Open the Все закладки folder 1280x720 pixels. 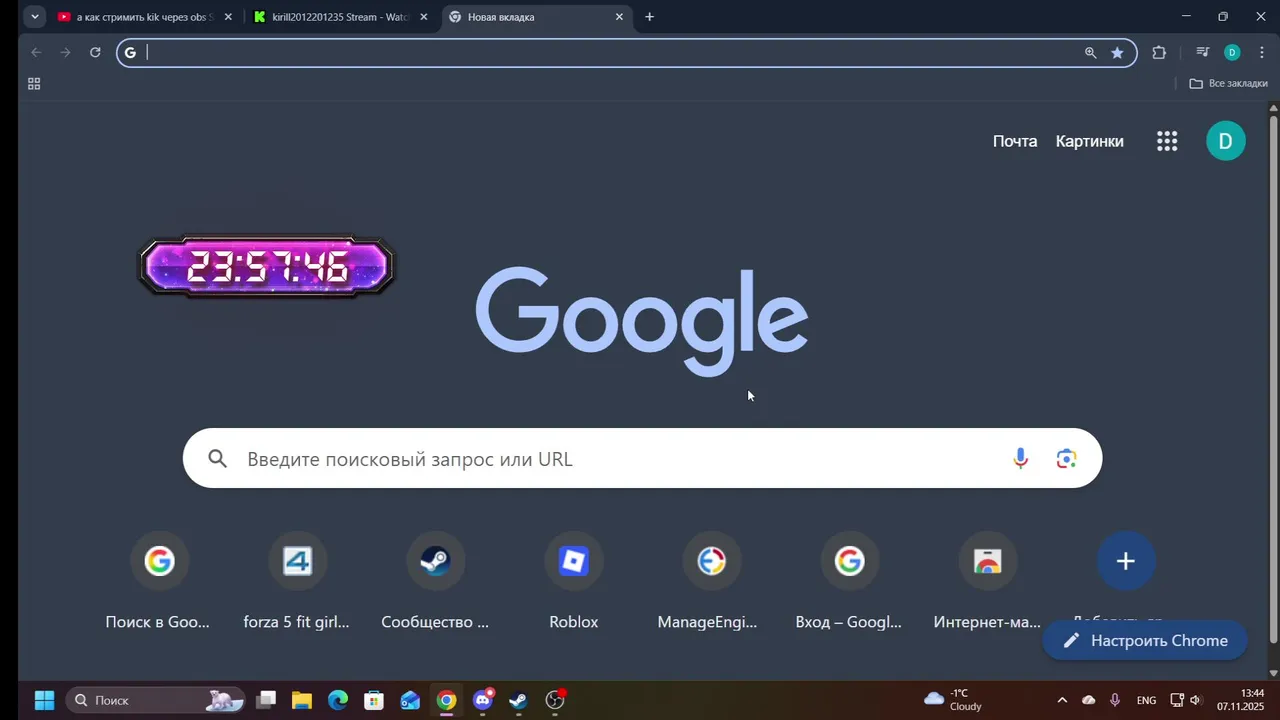[1228, 84]
